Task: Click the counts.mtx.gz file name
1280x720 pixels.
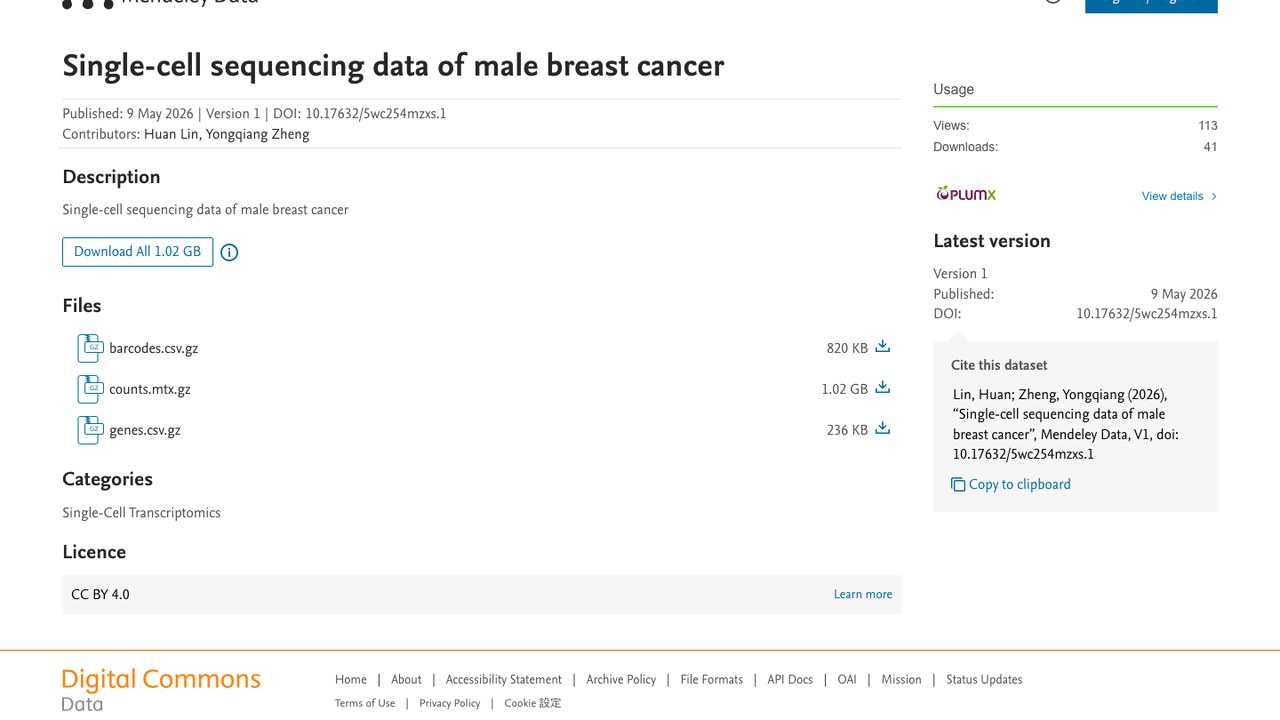Action: tap(150, 389)
